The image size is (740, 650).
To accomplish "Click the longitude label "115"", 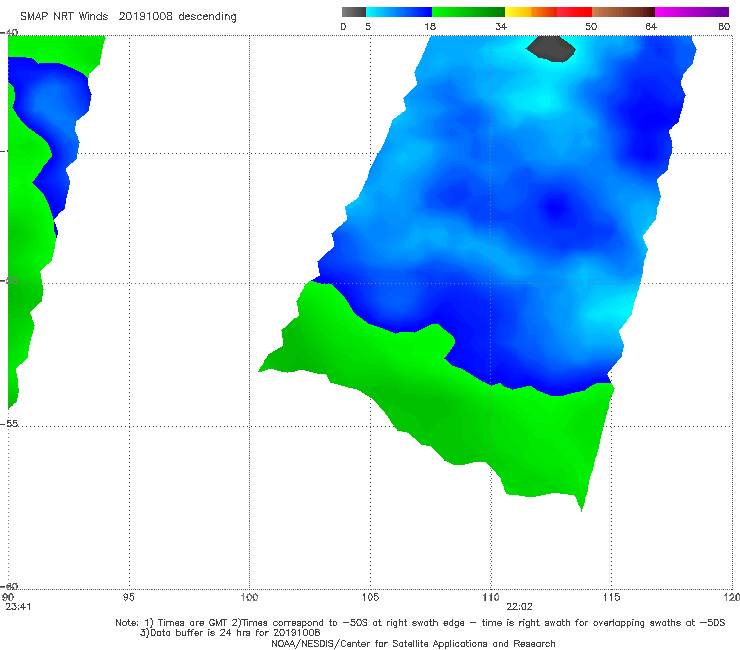I will (x=612, y=597).
